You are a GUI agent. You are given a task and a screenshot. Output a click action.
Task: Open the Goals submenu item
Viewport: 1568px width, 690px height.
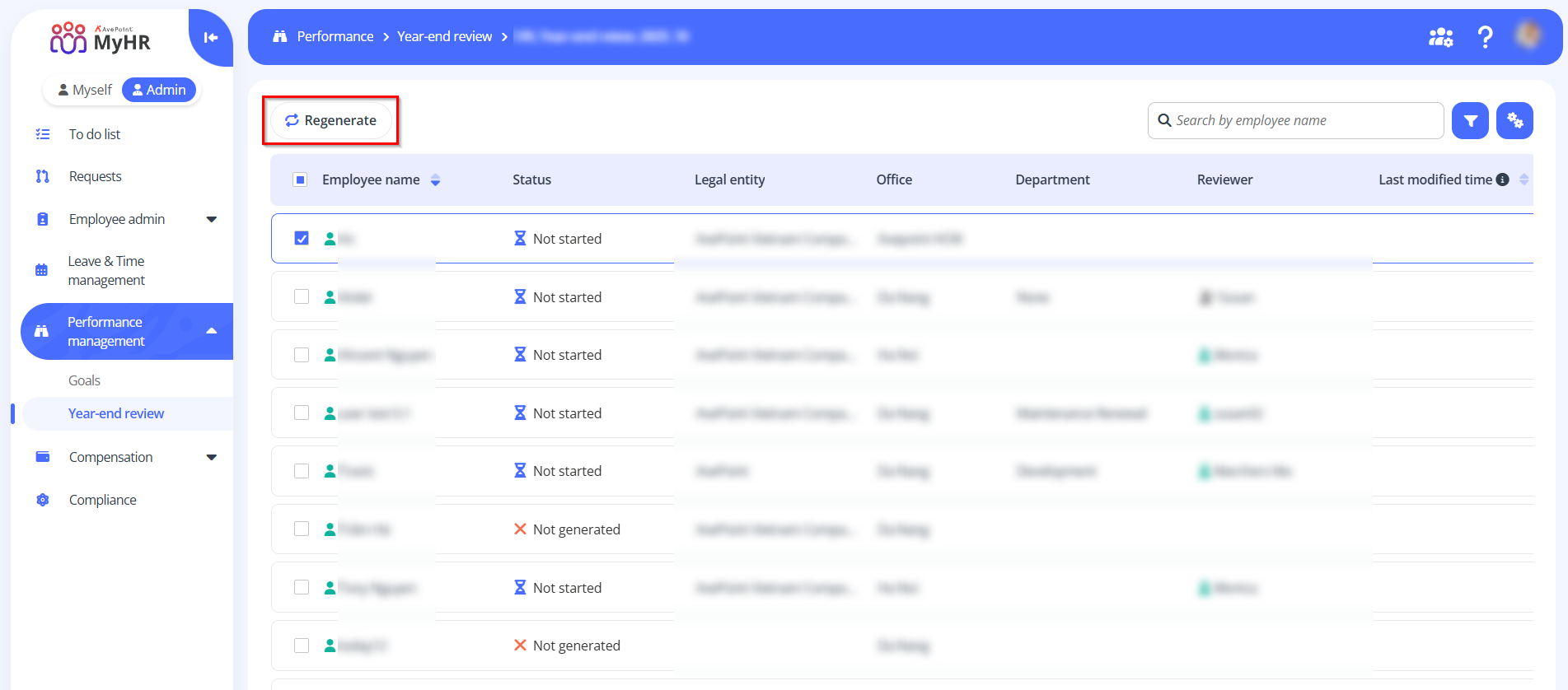(84, 380)
